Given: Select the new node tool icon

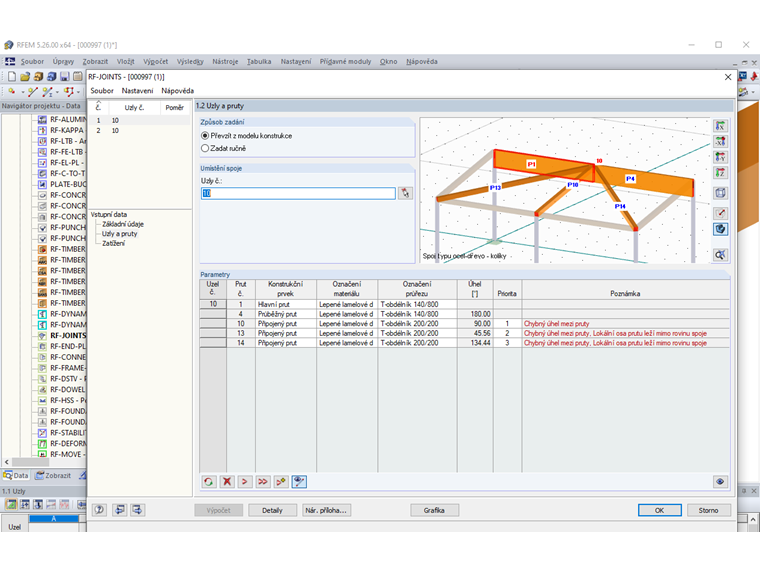Looking at the screenshot, I should [12, 91].
